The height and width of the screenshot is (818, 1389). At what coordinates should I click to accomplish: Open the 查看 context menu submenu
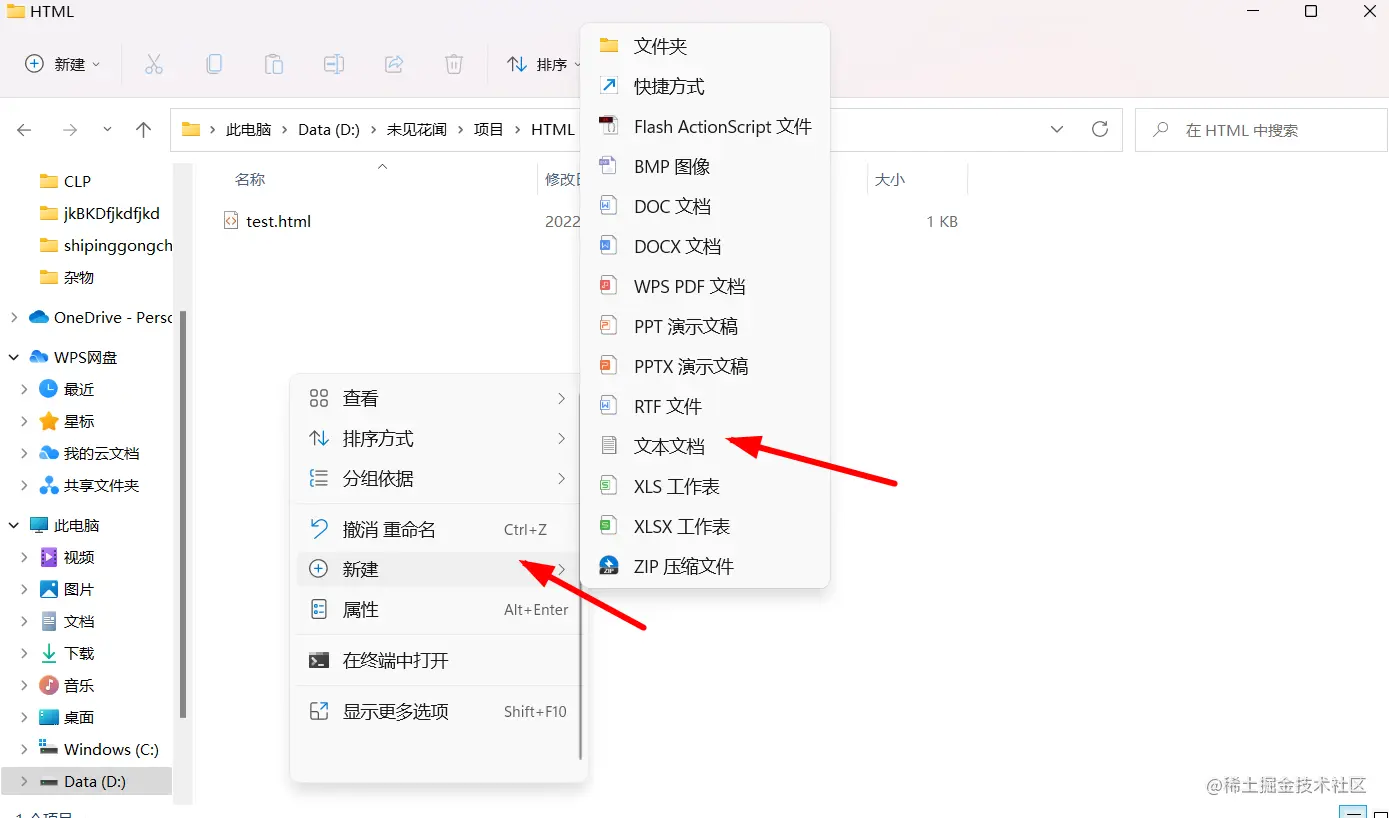pyautogui.click(x=438, y=398)
